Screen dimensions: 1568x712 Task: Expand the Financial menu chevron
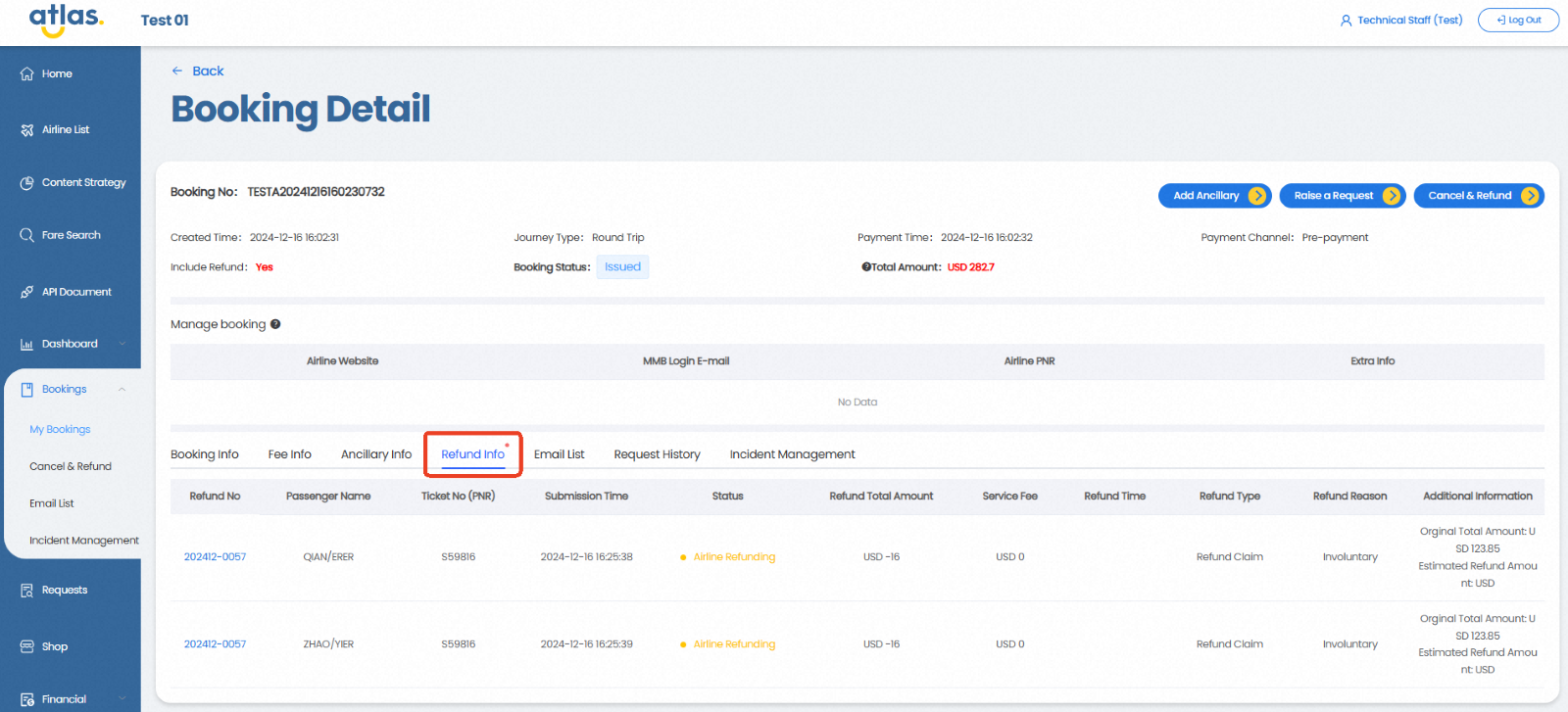pos(122,699)
